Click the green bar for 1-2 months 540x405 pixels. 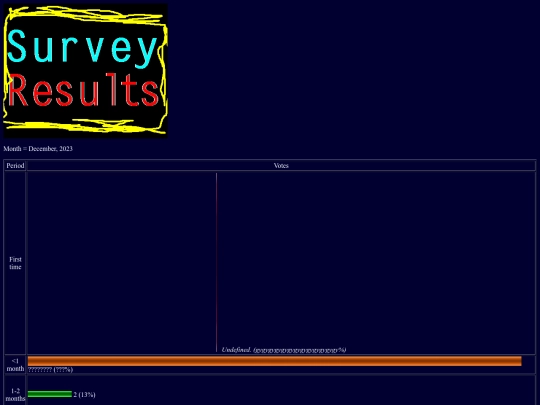point(50,394)
